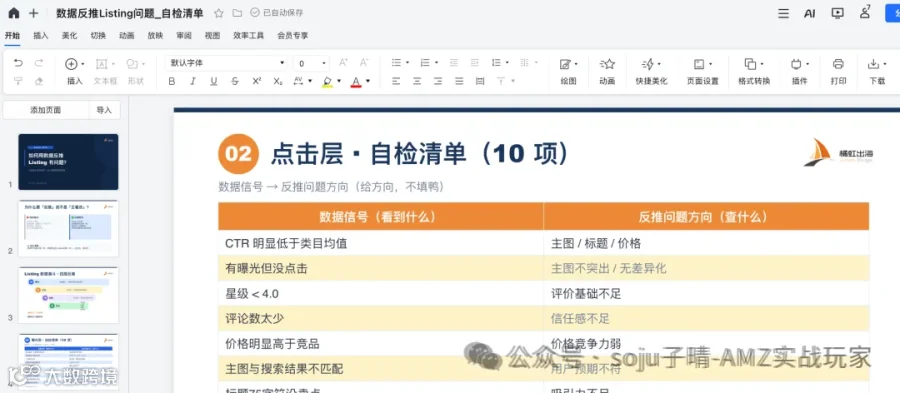Switch to the 开始 tab
The height and width of the screenshot is (393, 900).
[12, 36]
